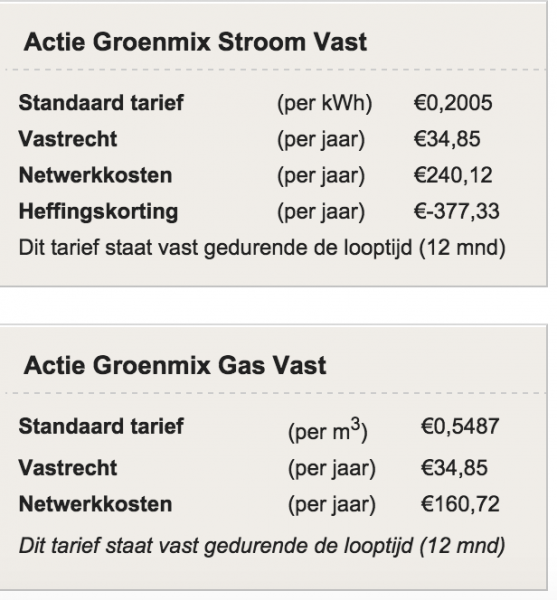
Task: Click the €160,72 Netwerkkosten amount
Action: tap(460, 504)
